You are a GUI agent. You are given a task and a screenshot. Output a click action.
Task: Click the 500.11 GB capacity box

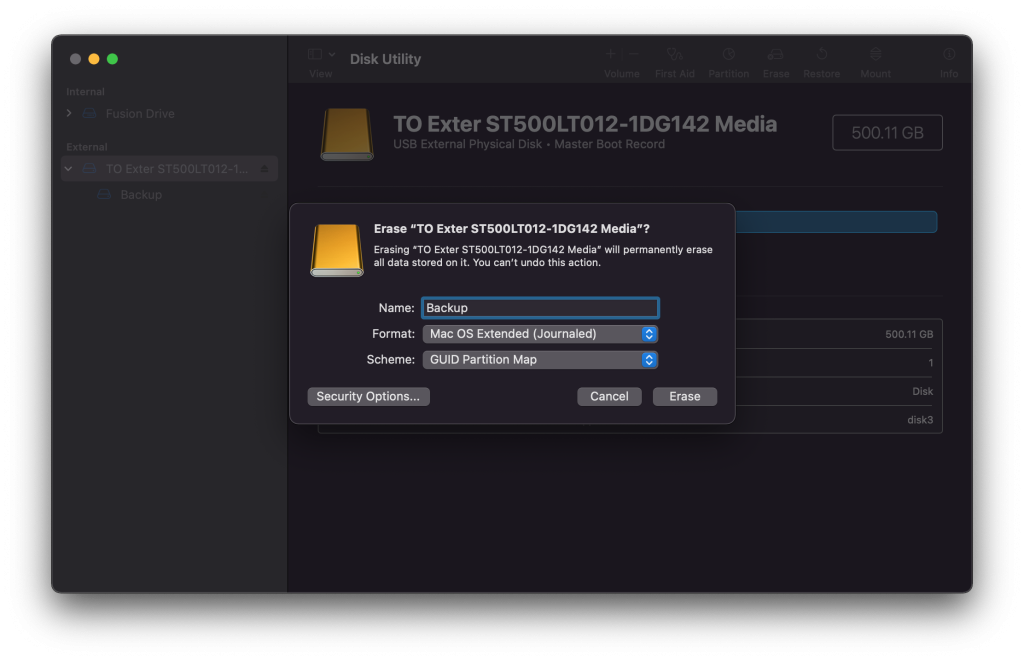click(887, 133)
